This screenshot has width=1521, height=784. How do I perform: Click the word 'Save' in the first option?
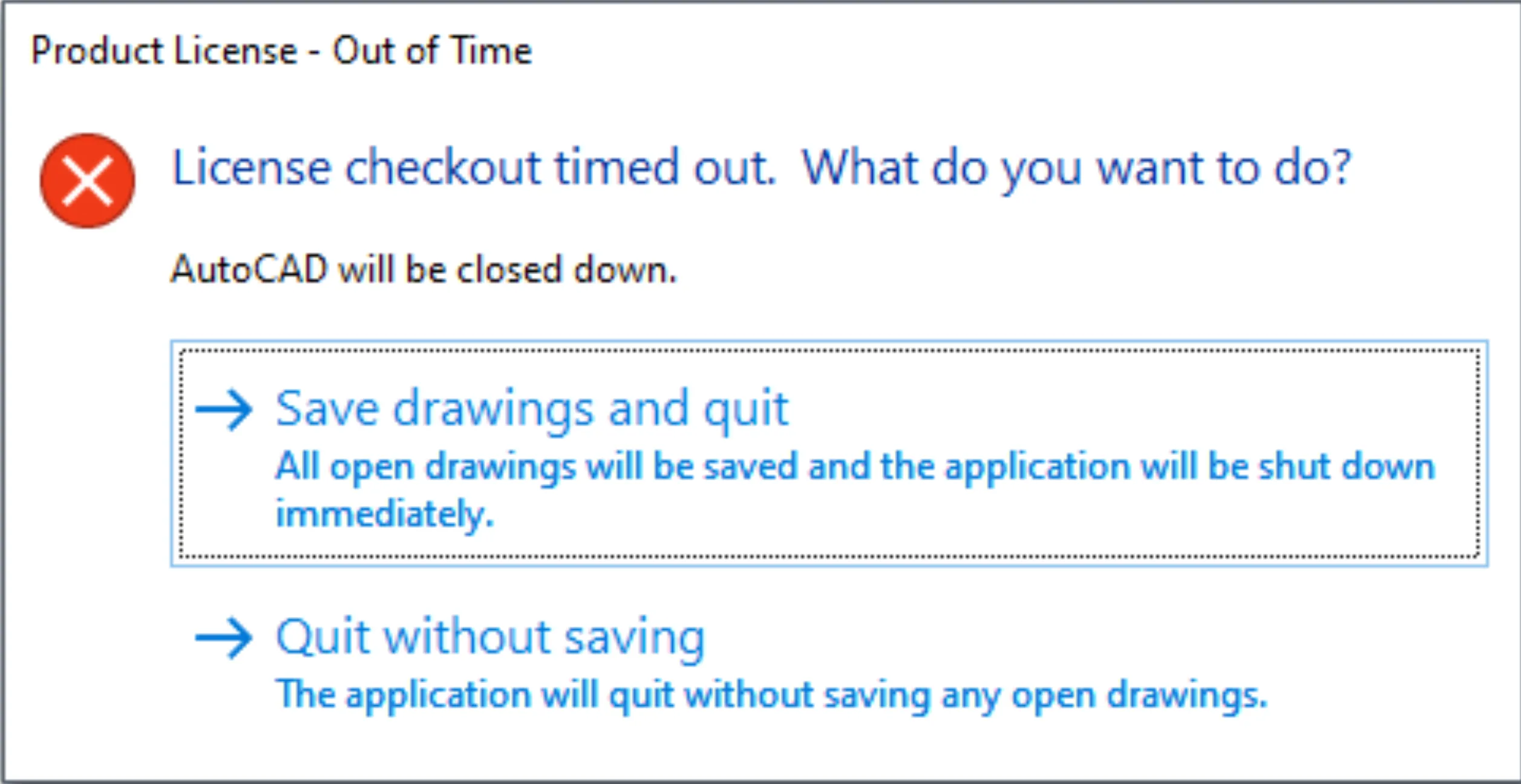coord(327,410)
